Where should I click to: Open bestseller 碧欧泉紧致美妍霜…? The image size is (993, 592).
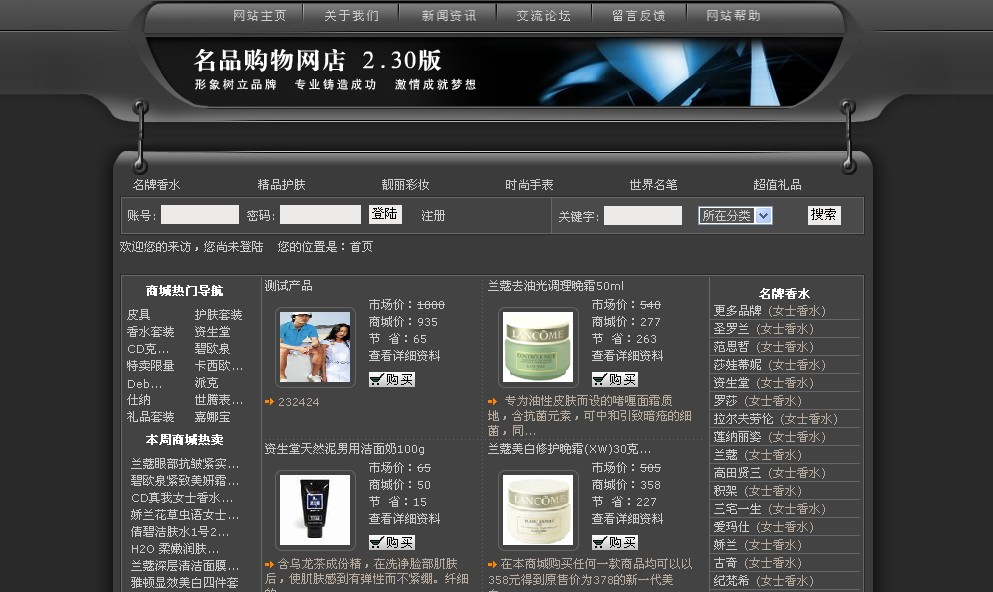tap(185, 481)
